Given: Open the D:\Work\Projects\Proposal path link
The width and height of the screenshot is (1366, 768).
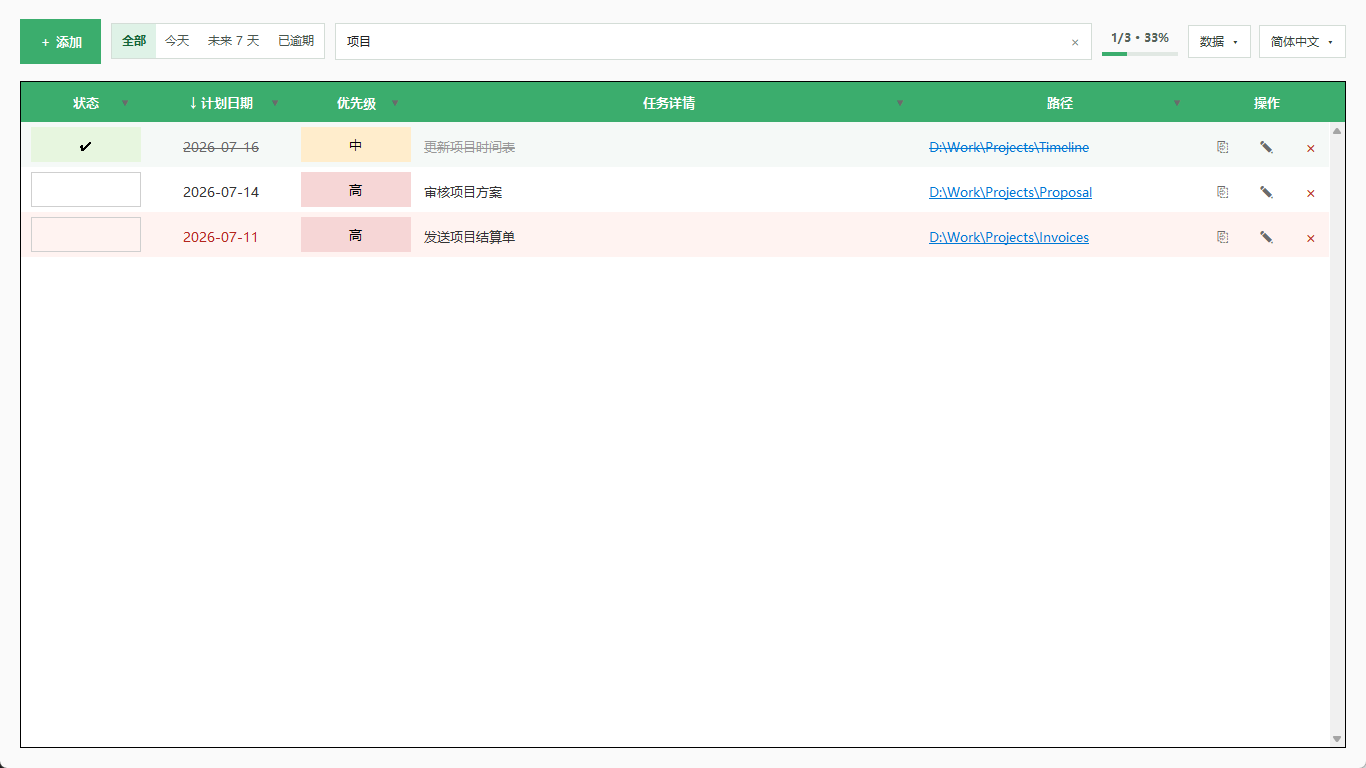Looking at the screenshot, I should click(1010, 192).
